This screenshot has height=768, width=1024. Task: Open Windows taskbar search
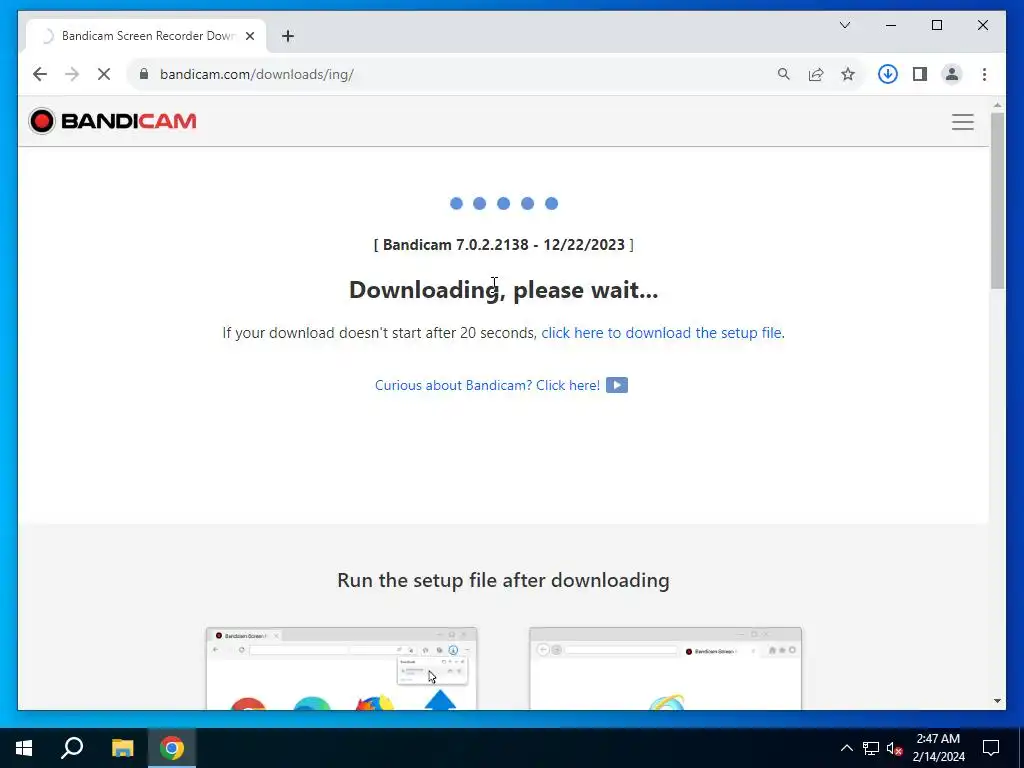[x=72, y=748]
